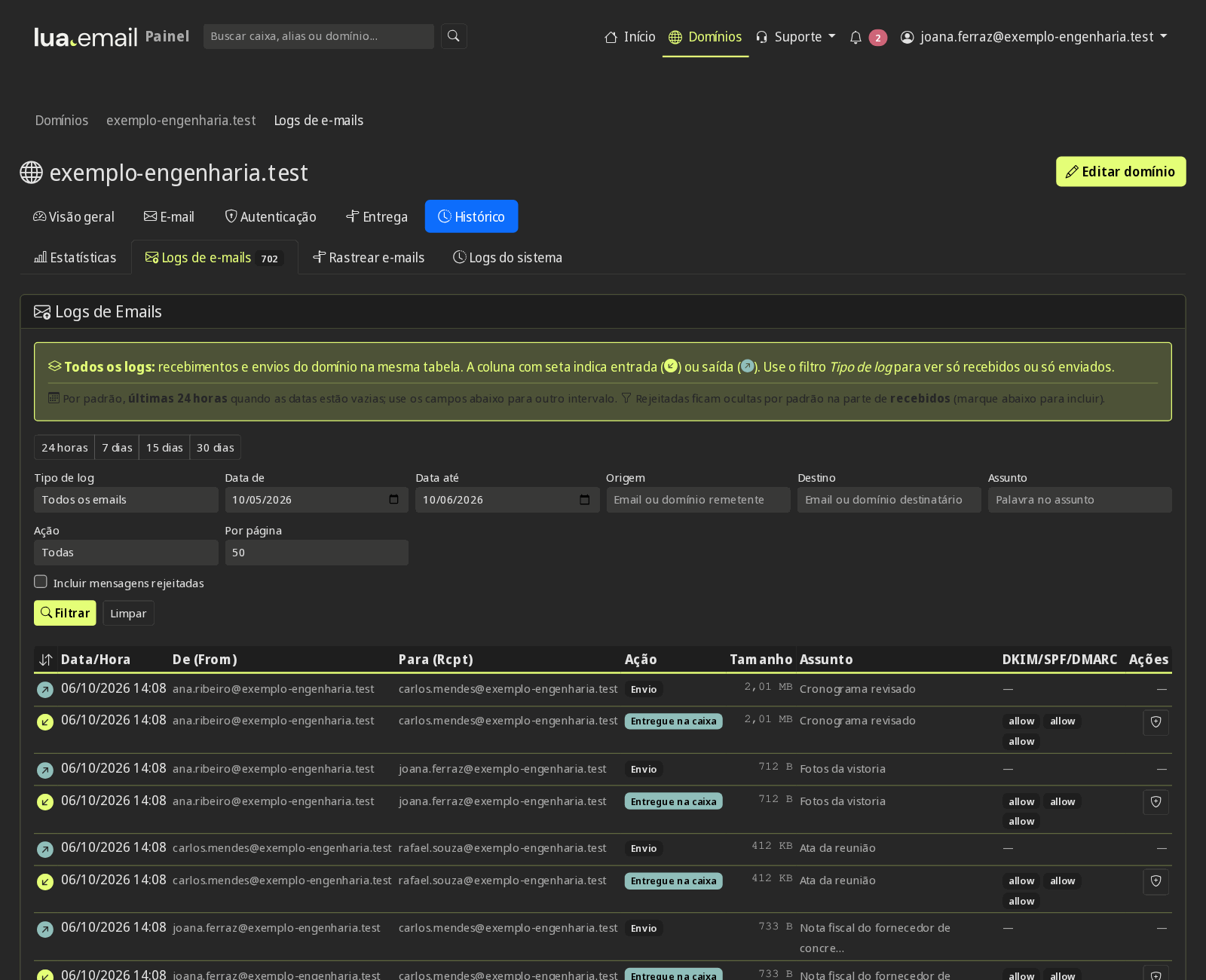Click the Filtrar button

[65, 614]
